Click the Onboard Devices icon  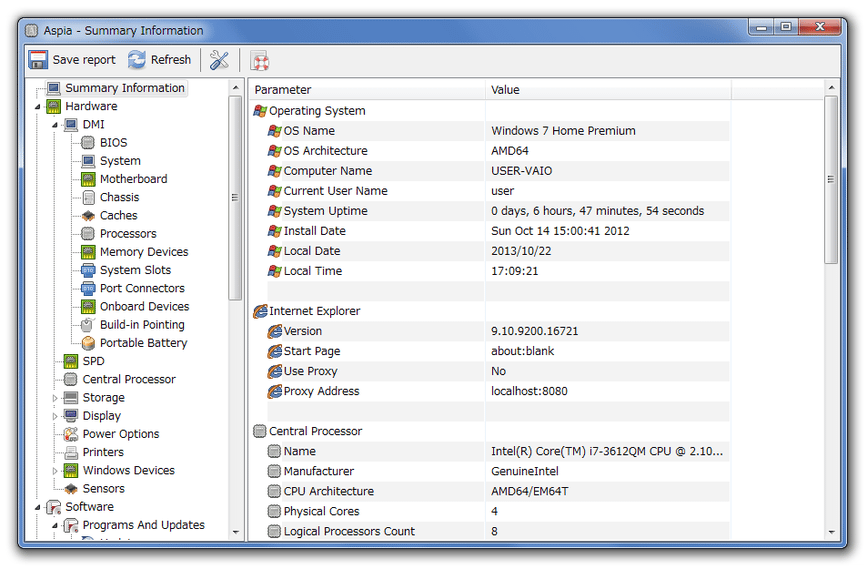point(88,307)
